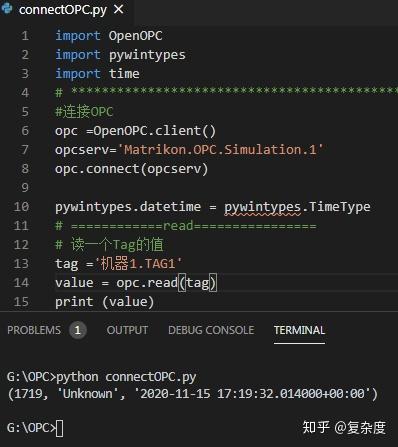Click the terminal output tuple starting with 1719

point(192,394)
